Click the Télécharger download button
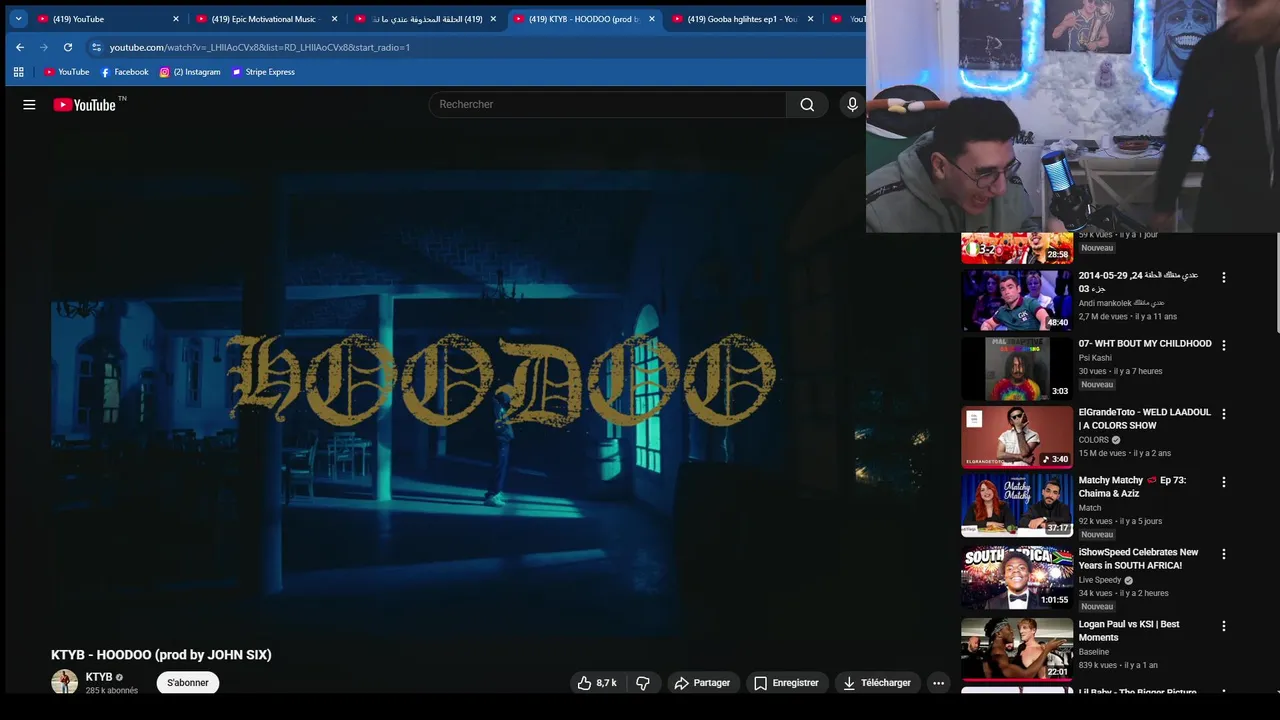 pos(877,683)
